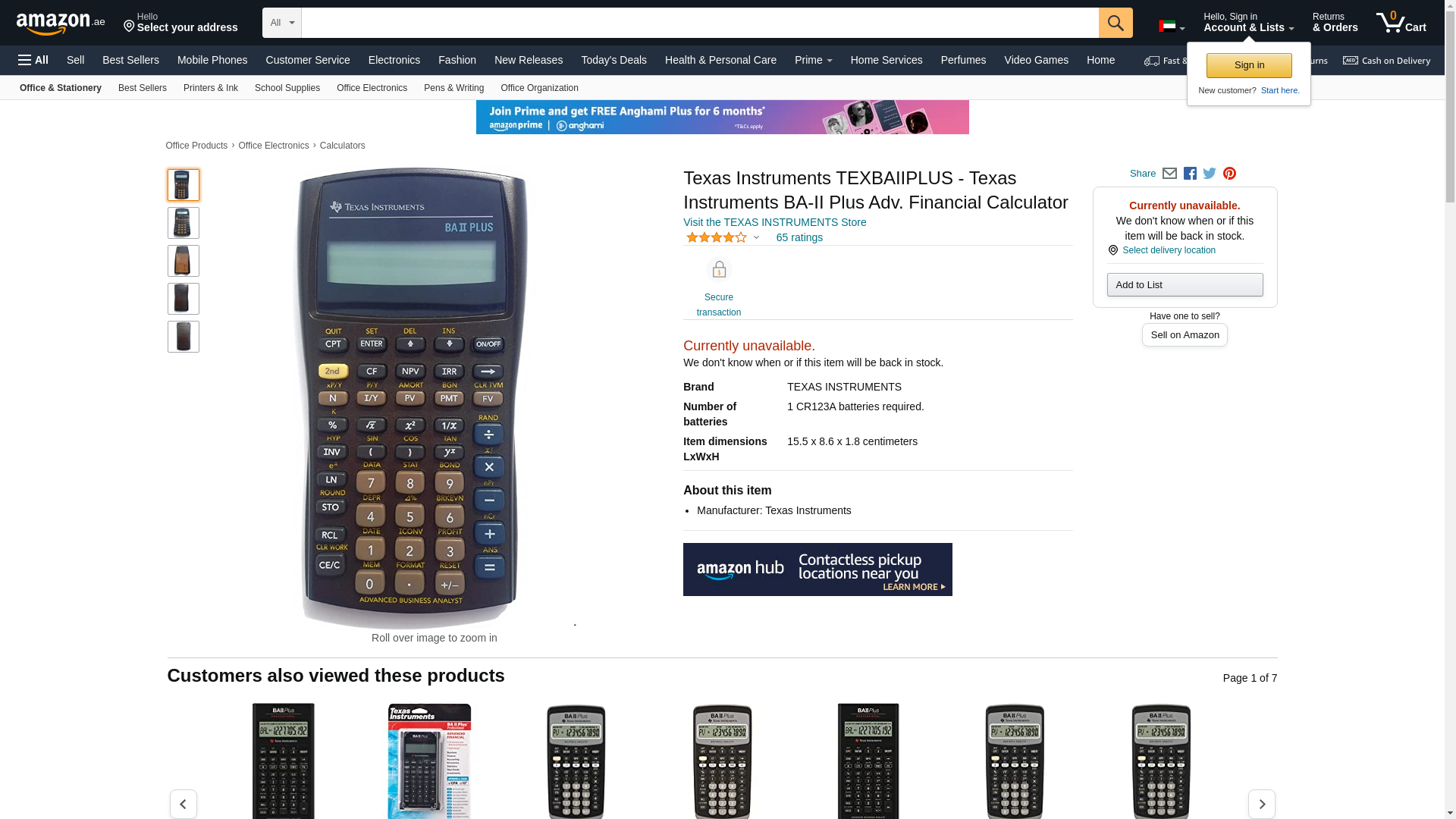Select Printers & Ink subcategory

click(x=211, y=88)
